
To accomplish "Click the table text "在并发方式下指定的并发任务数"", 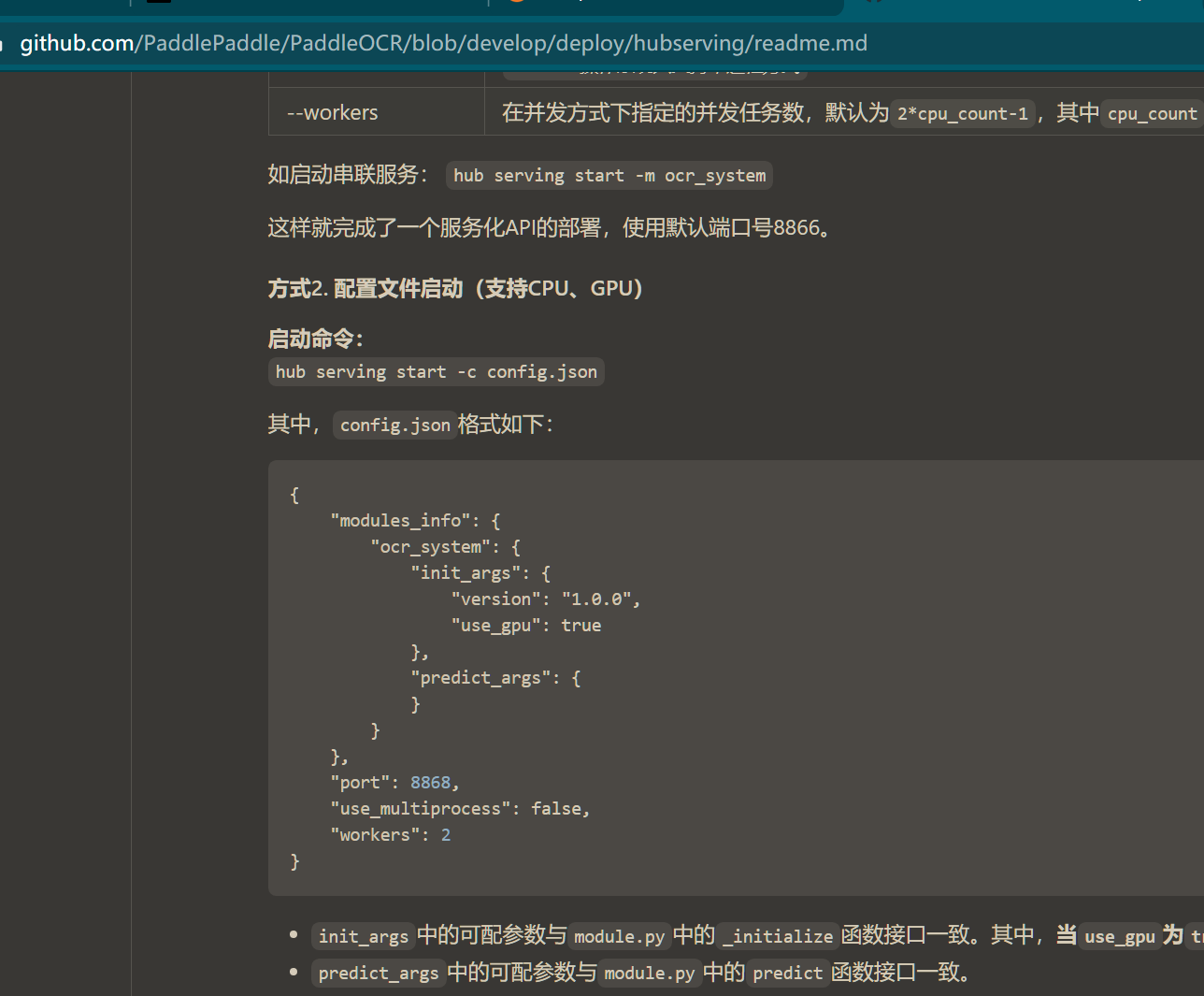I will point(652,113).
